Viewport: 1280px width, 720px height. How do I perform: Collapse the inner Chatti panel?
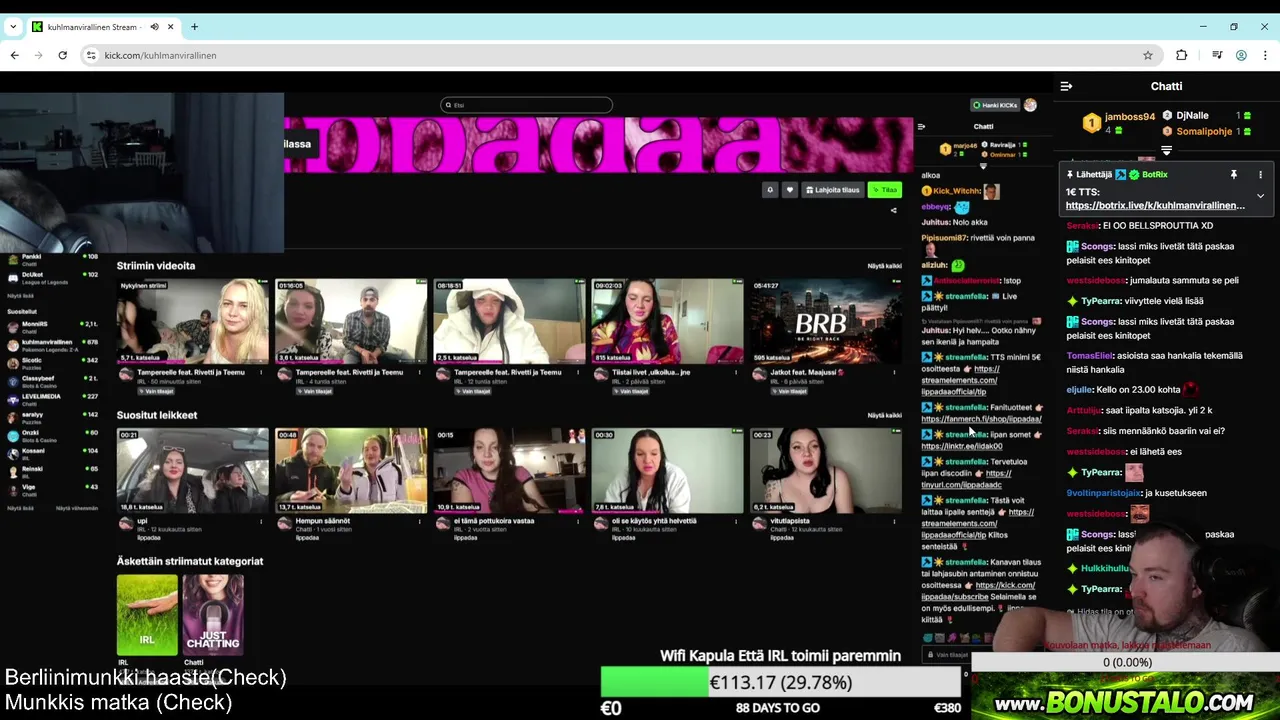tap(921, 127)
